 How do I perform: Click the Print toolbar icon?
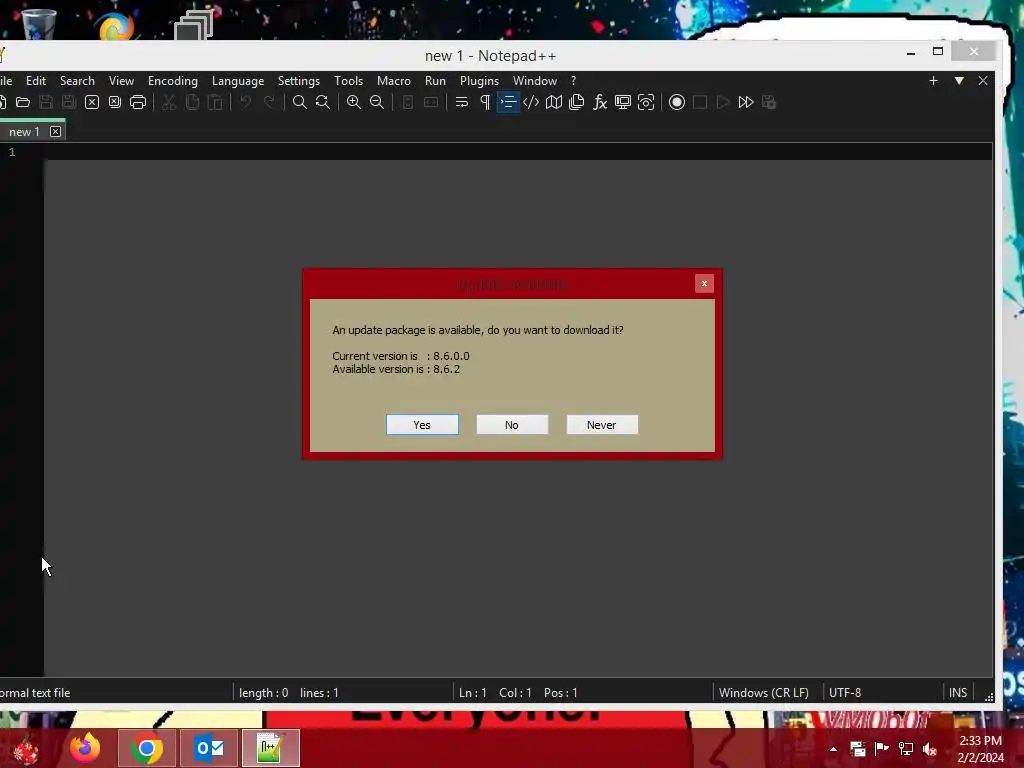138,102
